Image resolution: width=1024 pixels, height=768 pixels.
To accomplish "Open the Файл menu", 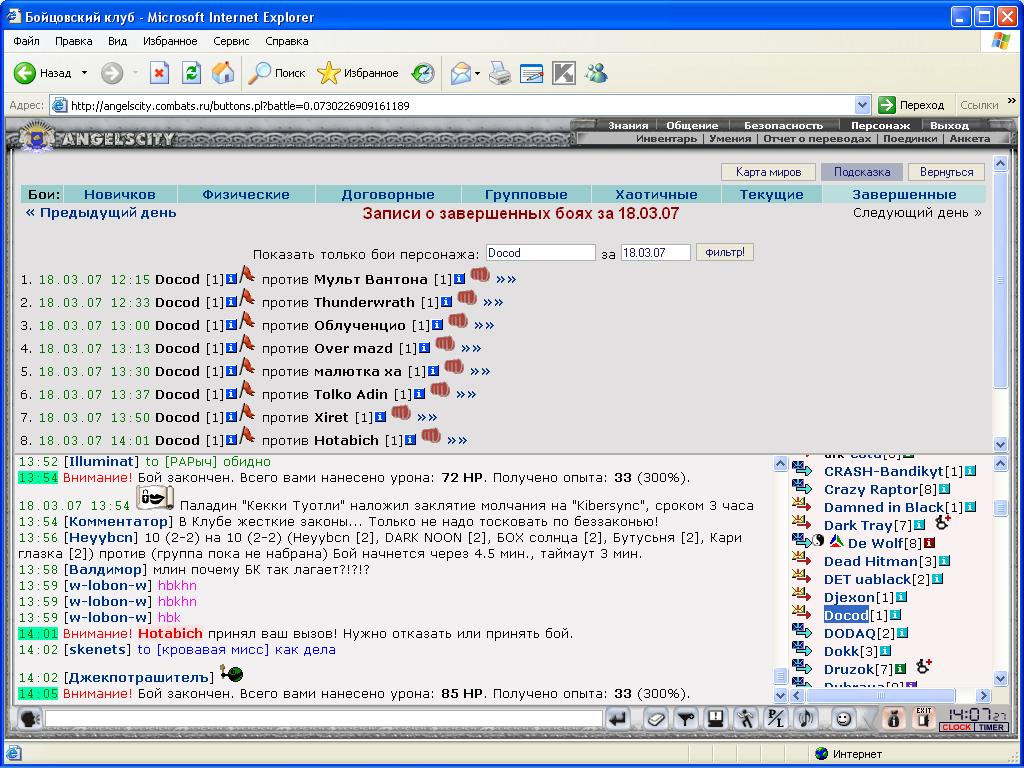I will [x=26, y=41].
